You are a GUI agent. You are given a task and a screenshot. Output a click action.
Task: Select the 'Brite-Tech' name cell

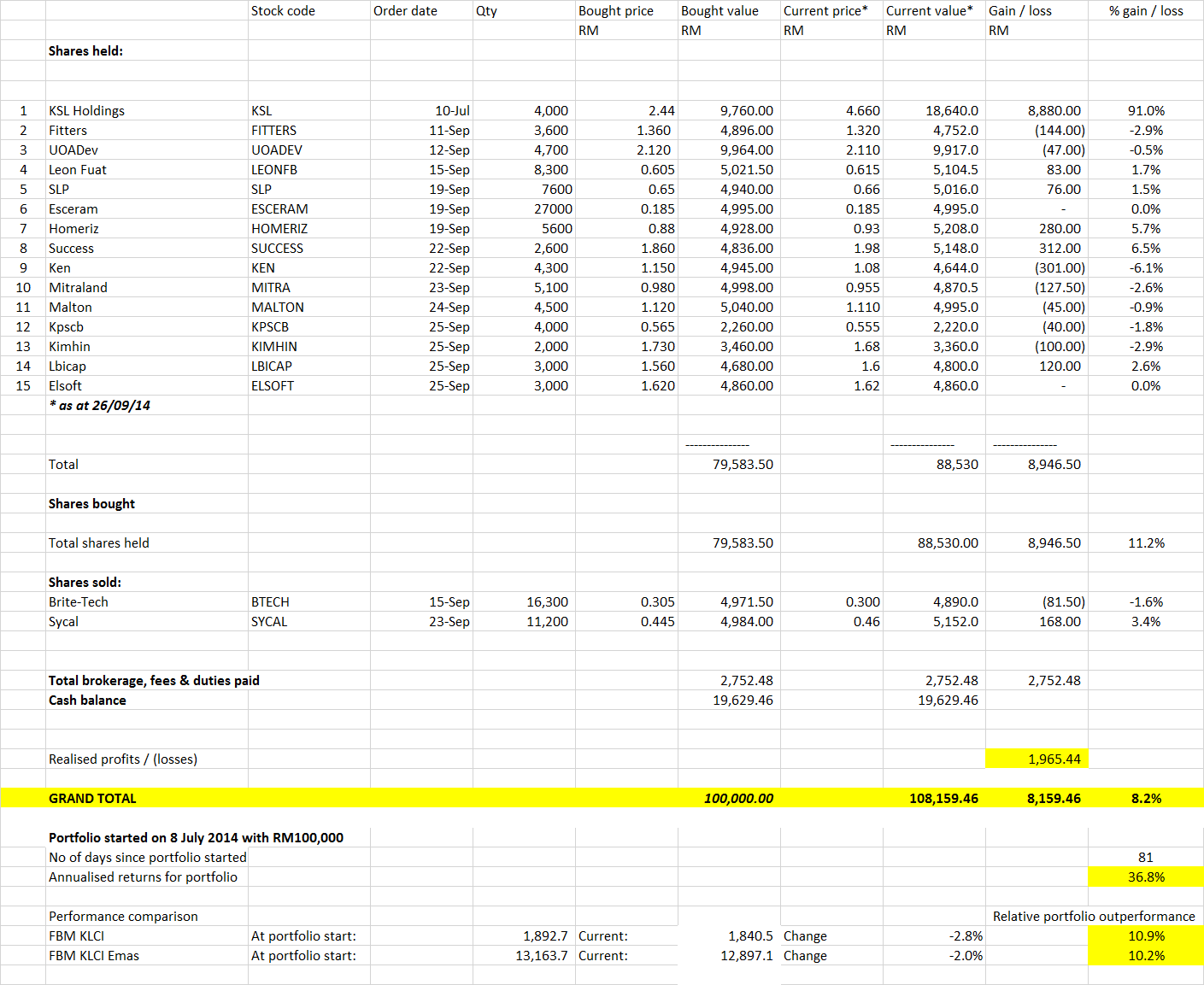click(147, 601)
